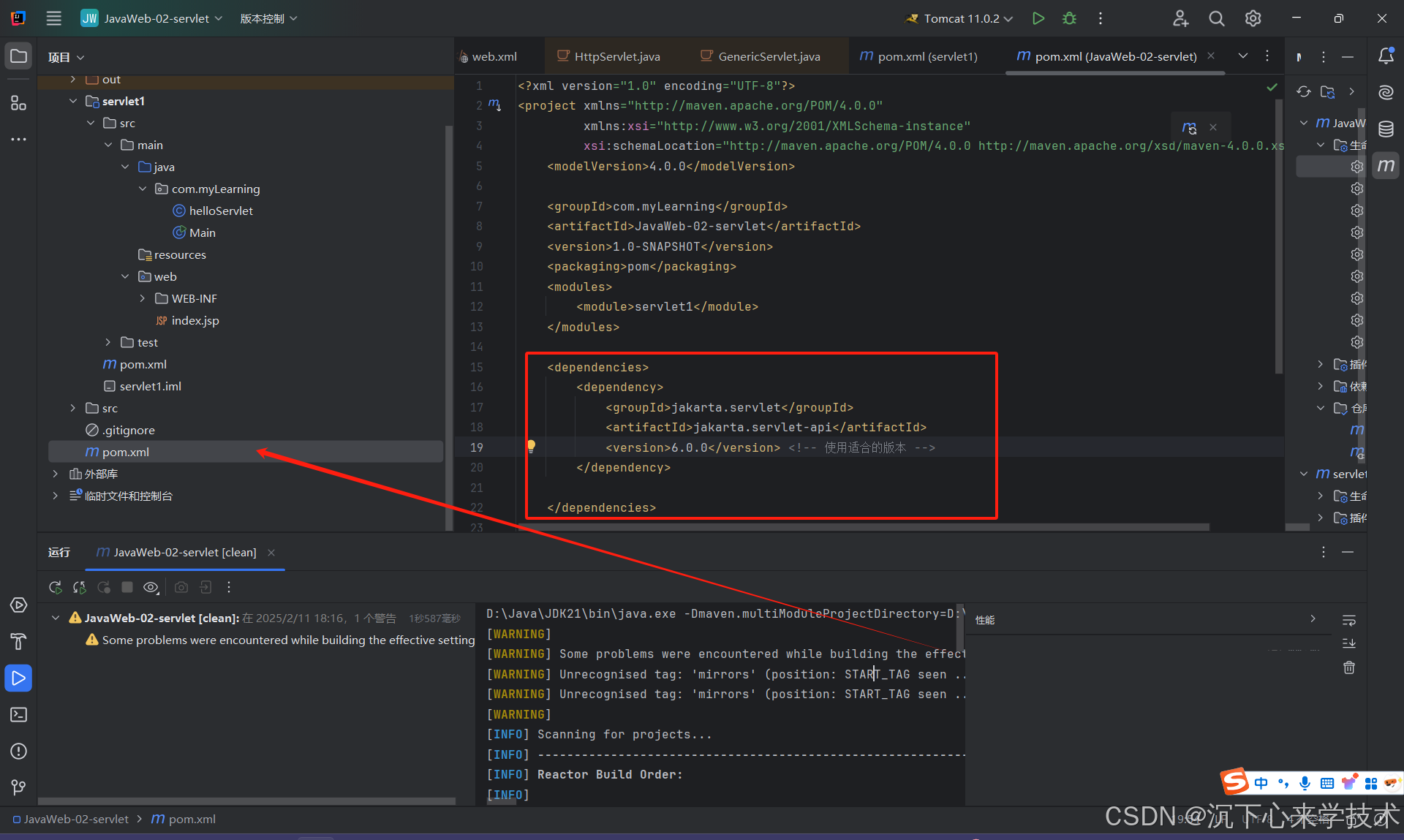The width and height of the screenshot is (1404, 840).
Task: Click the Git branch icon in left sidebar
Action: 18,787
